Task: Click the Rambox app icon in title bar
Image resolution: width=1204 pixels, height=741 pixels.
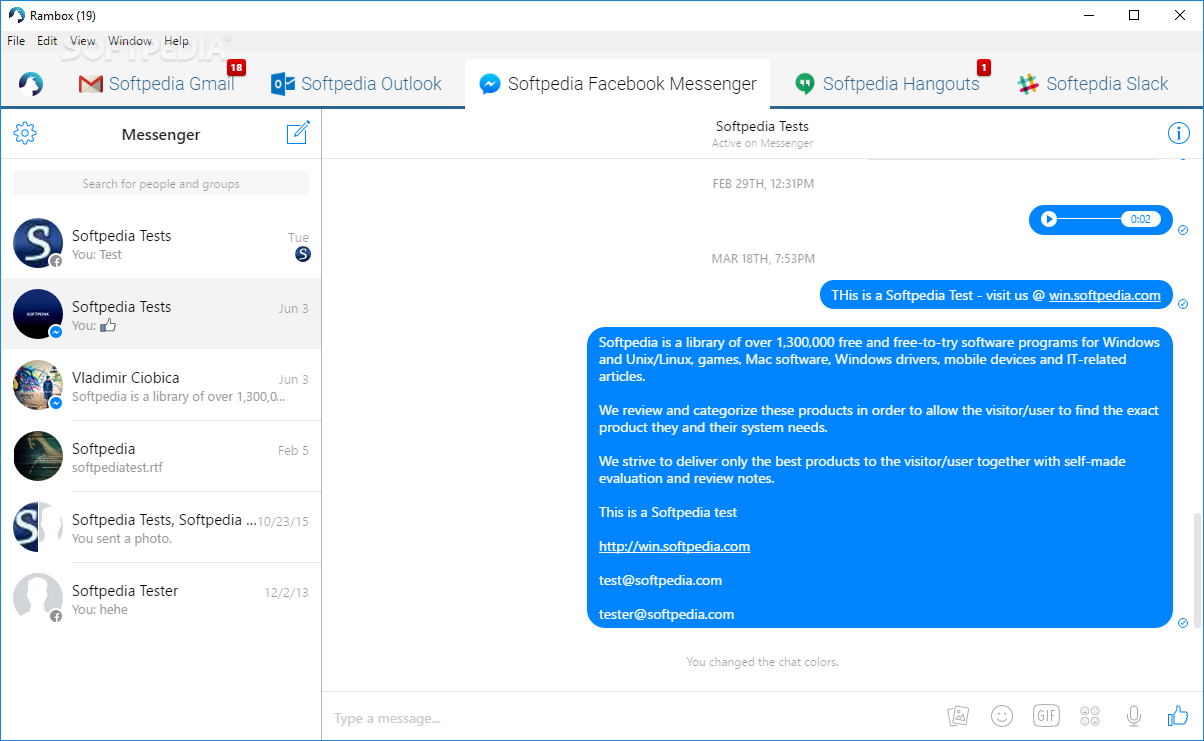Action: click(16, 15)
